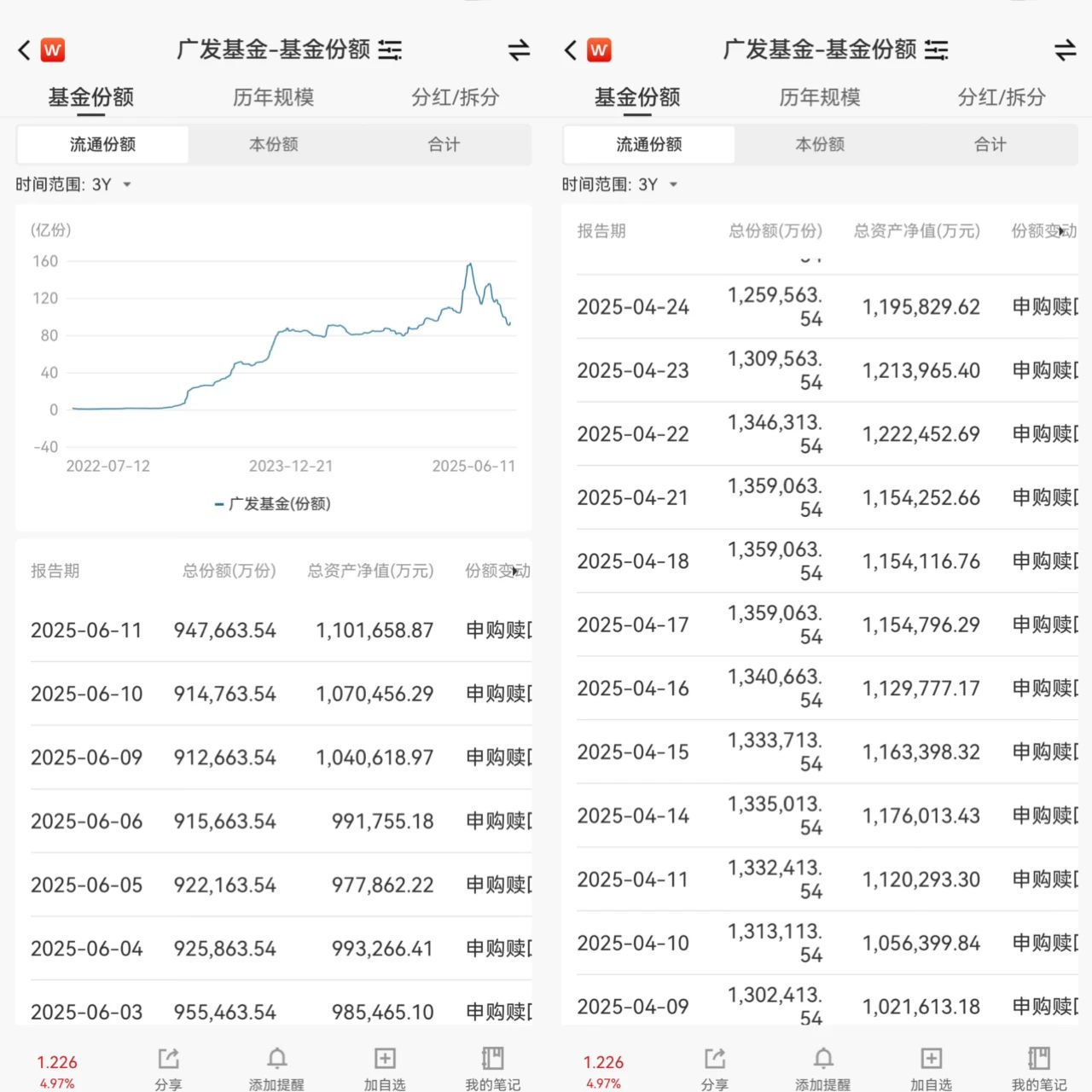Tap the back arrow in right panel
Viewport: 1092px width, 1092px height.
point(570,50)
